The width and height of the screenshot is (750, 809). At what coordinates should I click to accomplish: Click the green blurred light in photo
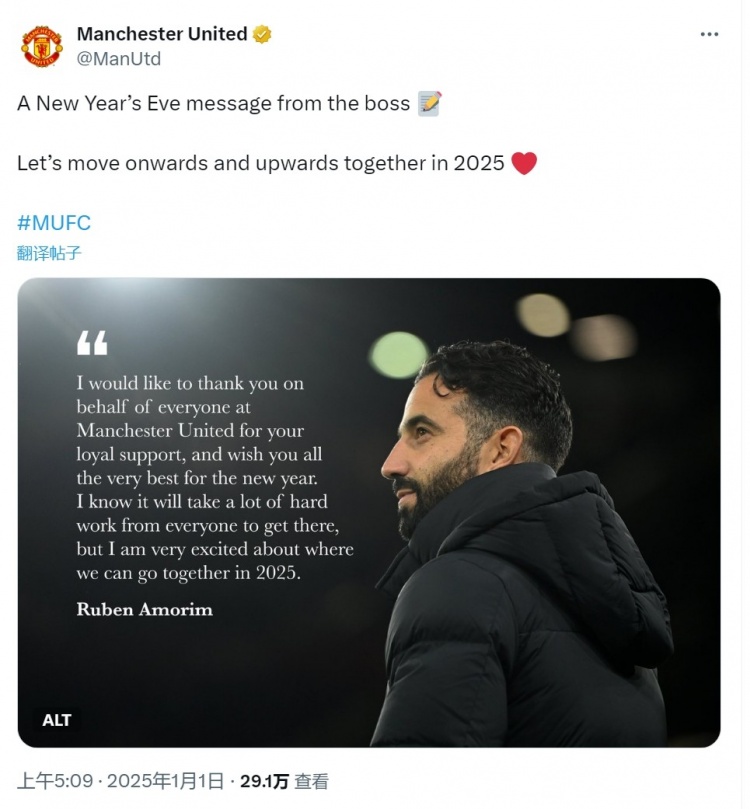point(398,354)
